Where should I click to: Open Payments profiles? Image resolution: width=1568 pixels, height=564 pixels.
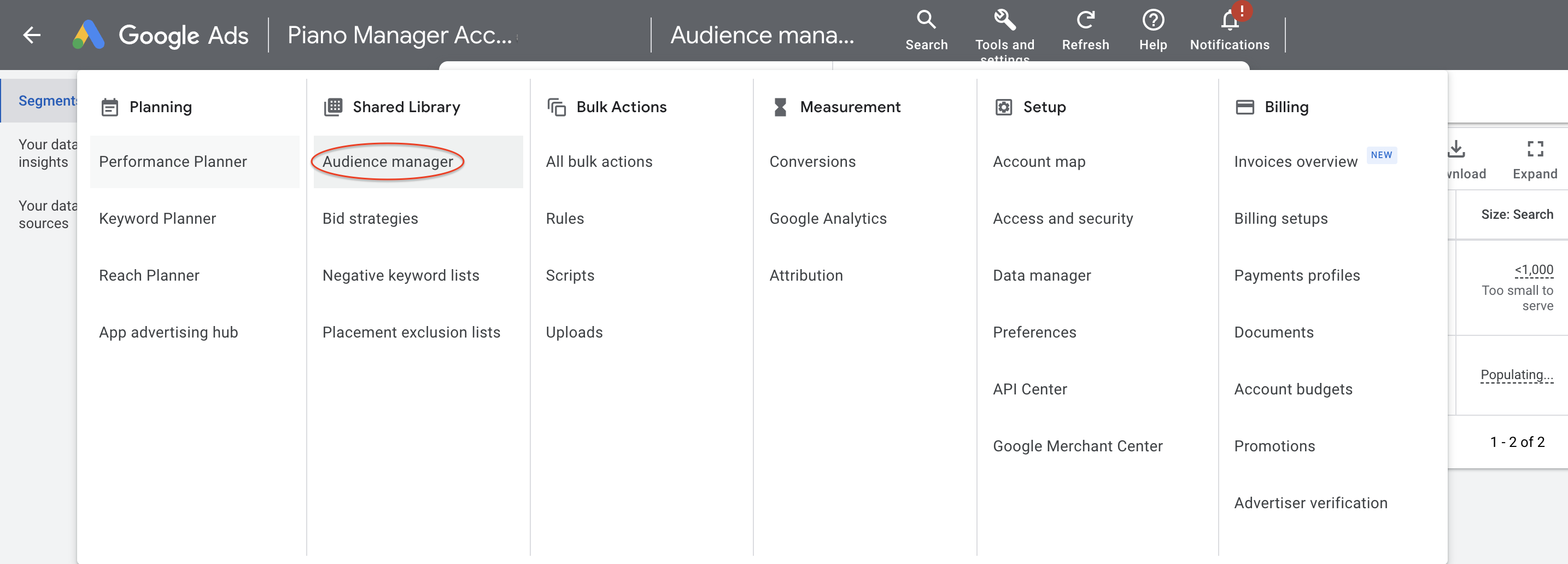(1296, 275)
